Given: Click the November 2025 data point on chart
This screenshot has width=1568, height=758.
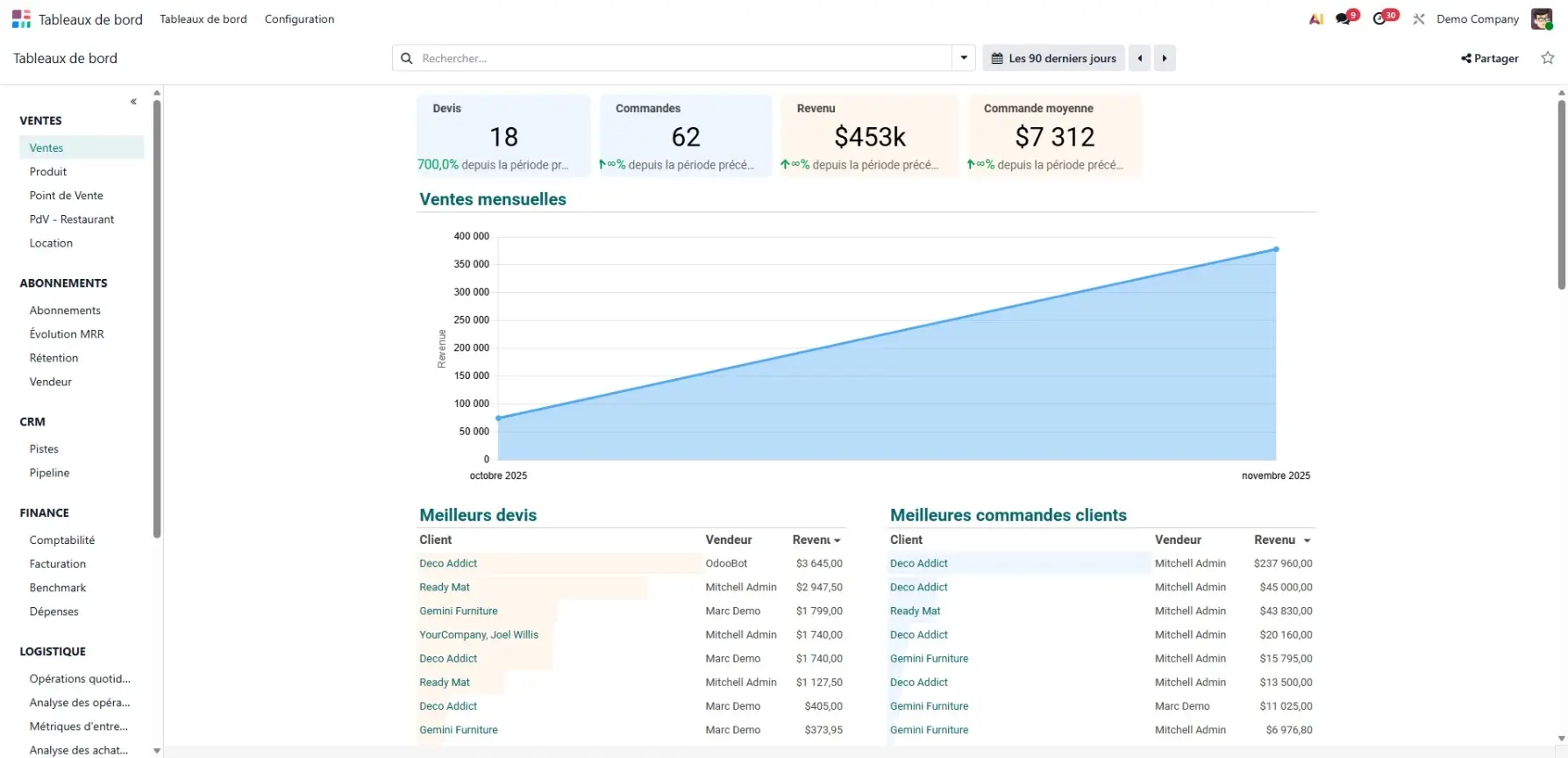Looking at the screenshot, I should (1276, 249).
